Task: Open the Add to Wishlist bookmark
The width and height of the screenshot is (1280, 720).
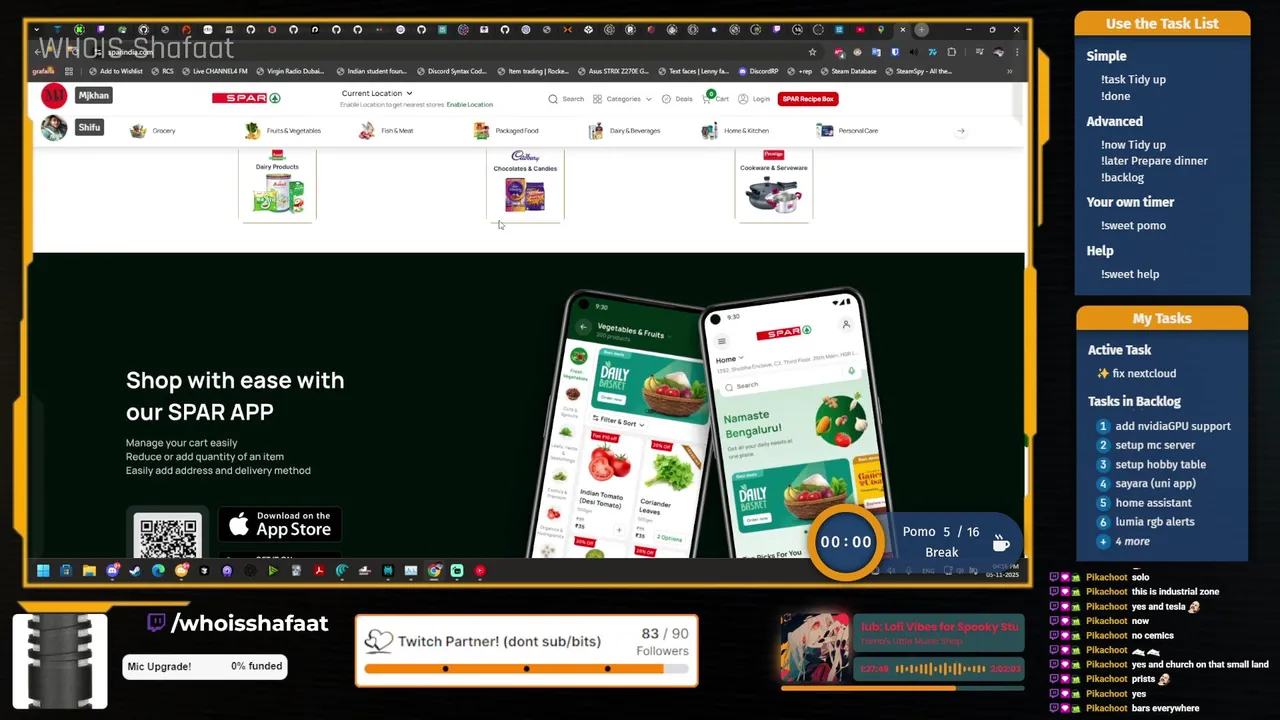Action: point(116,71)
